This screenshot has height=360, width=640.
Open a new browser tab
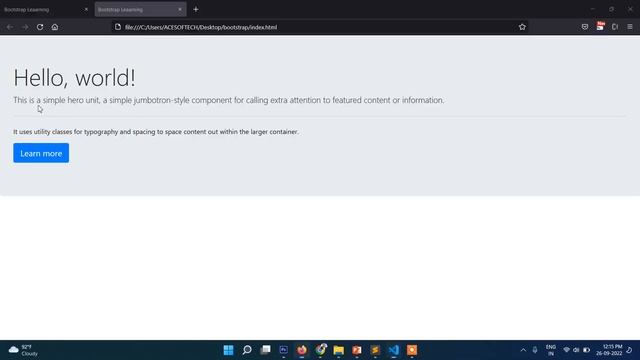[196, 9]
